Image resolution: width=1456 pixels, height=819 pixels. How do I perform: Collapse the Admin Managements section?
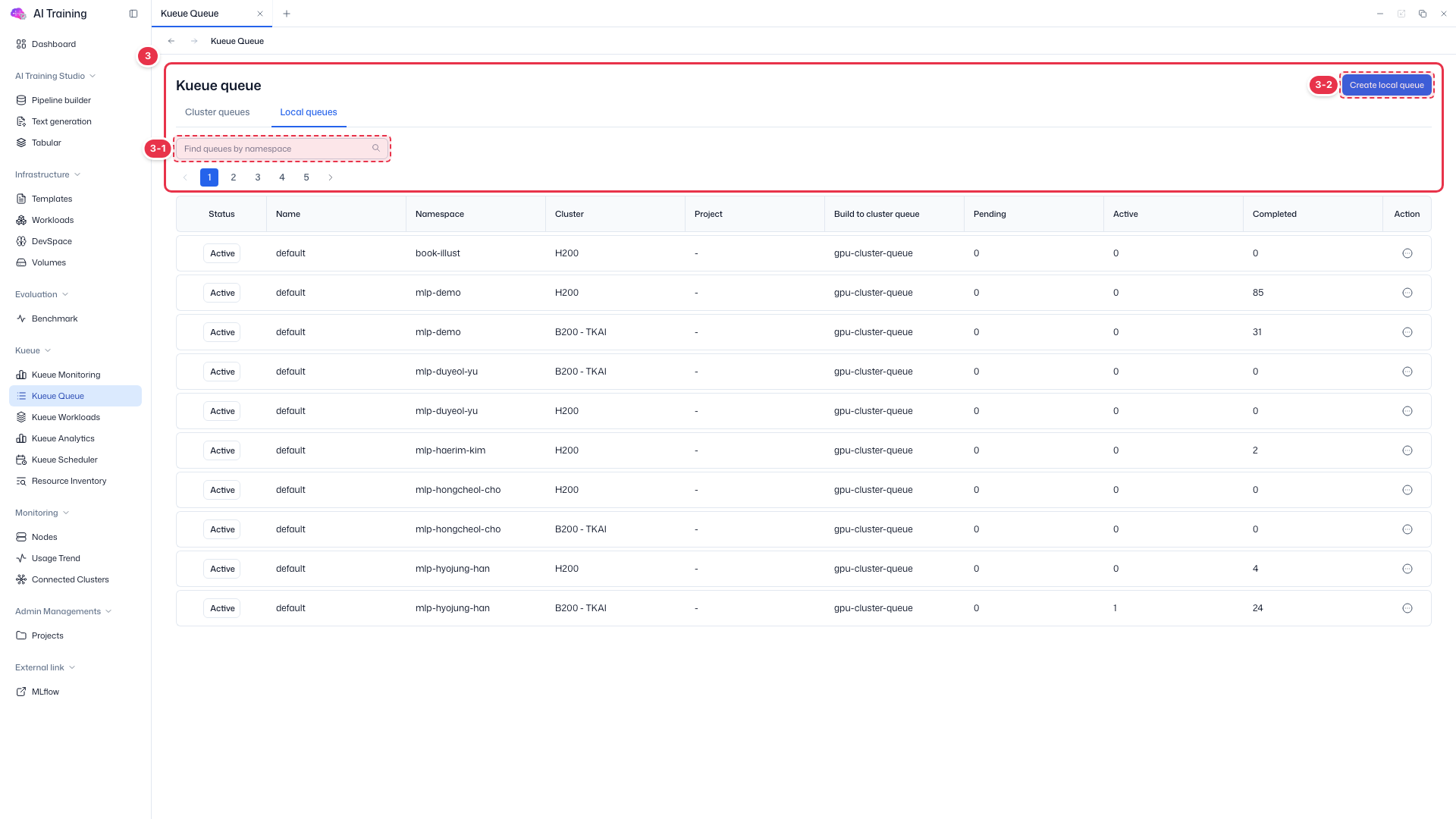[64, 611]
